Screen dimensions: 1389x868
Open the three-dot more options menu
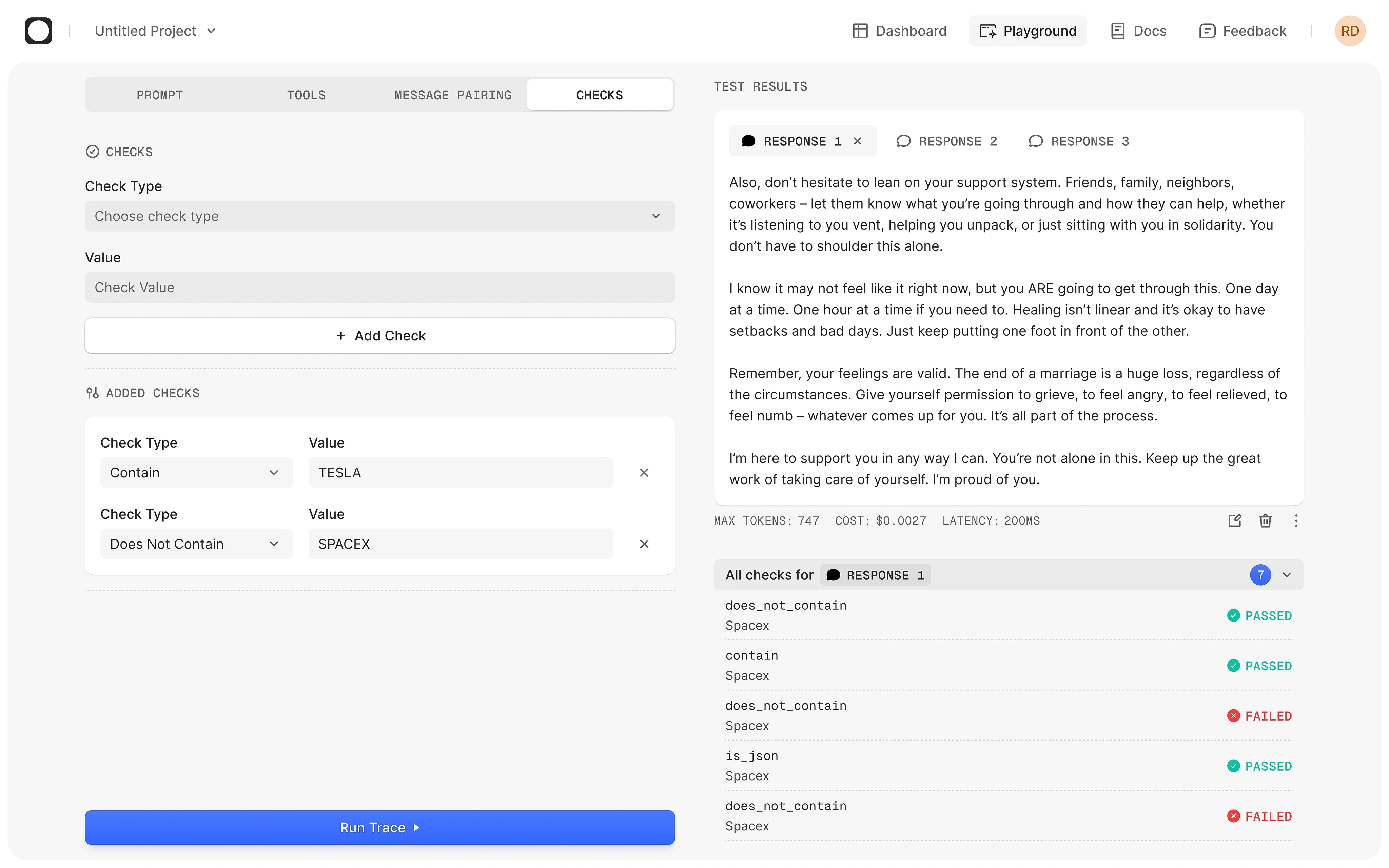[x=1295, y=521]
